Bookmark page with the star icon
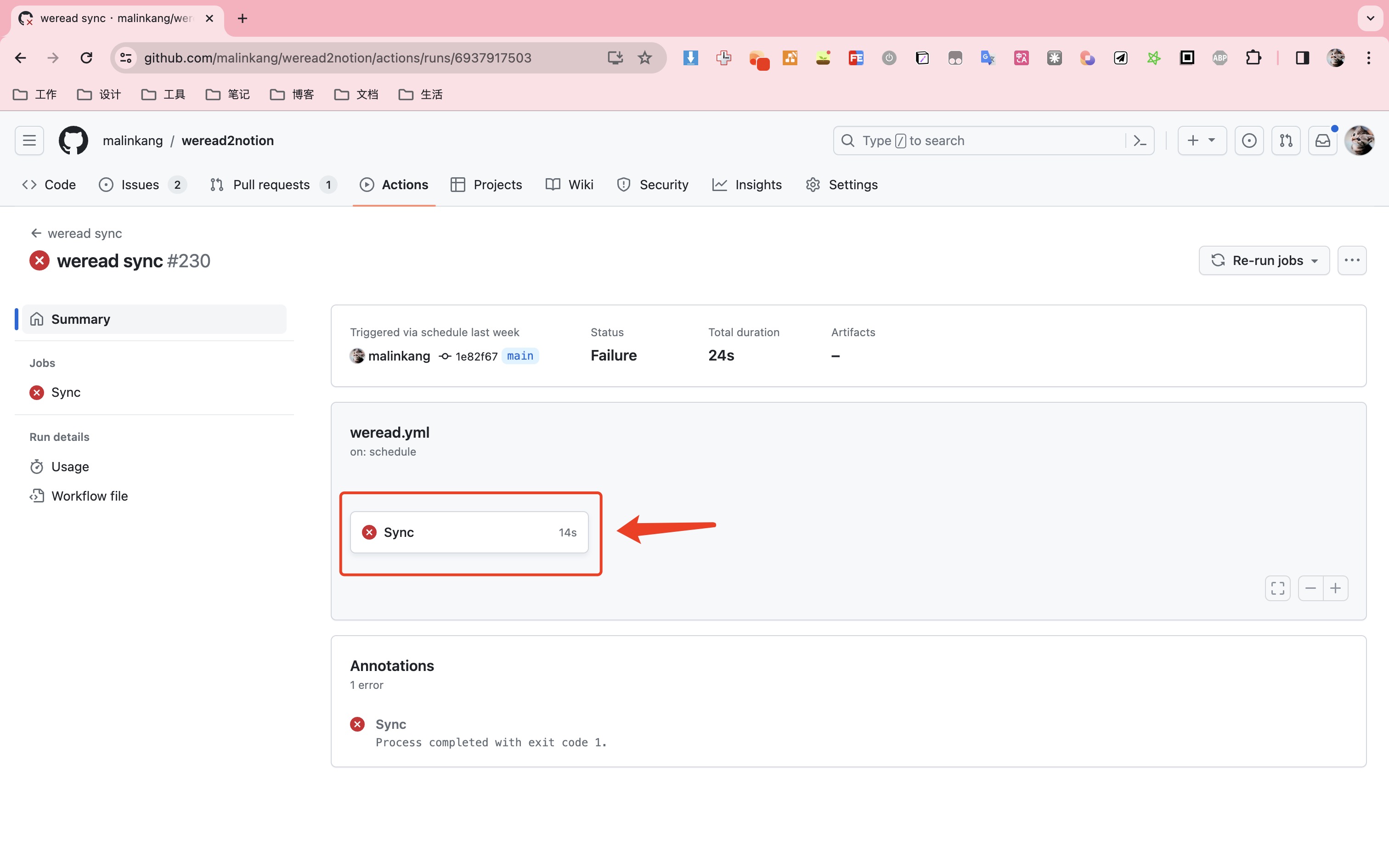 coord(644,58)
